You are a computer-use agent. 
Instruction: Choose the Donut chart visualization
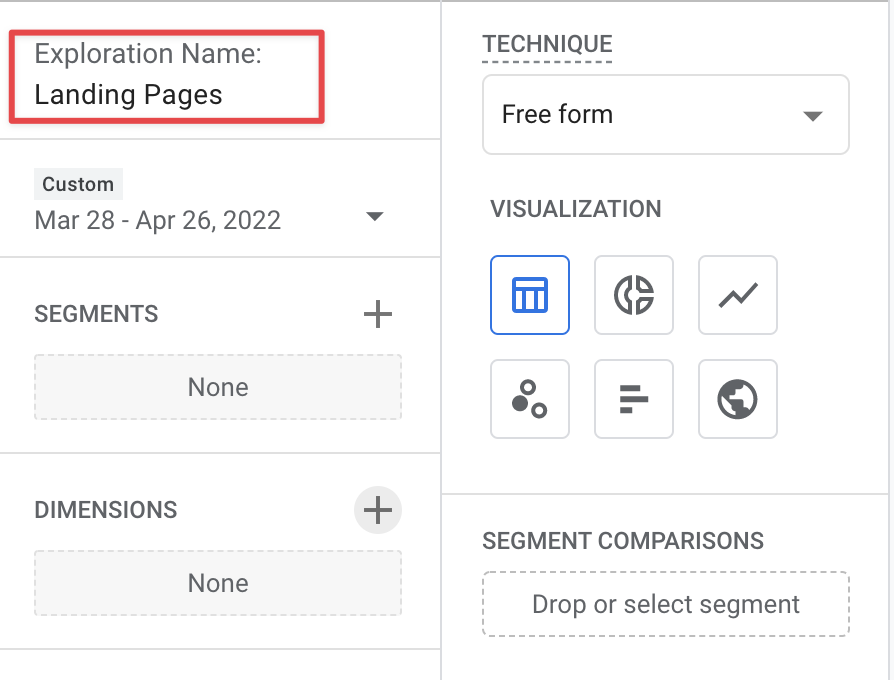(633, 295)
